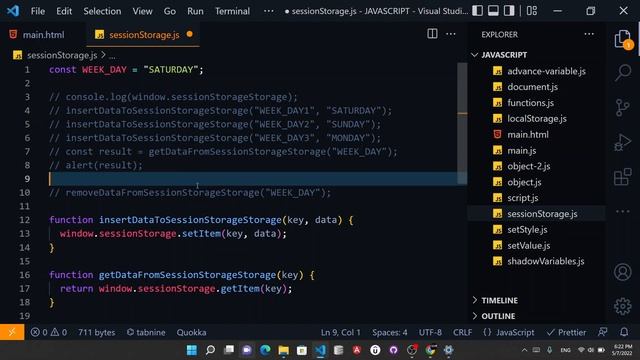Open taskbar Search magnifier icon
Screen dimensions: 640x360
click(210, 350)
